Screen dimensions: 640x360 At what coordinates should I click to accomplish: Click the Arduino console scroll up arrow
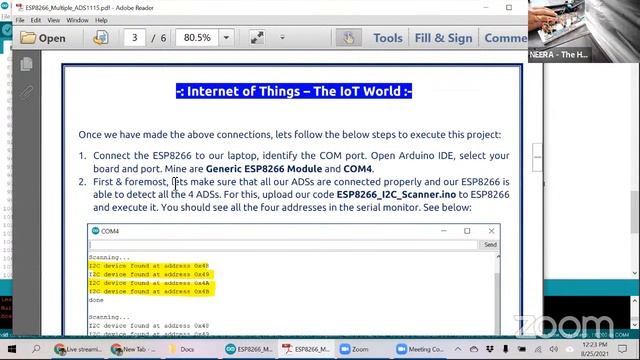pyautogui.click(x=635, y=301)
